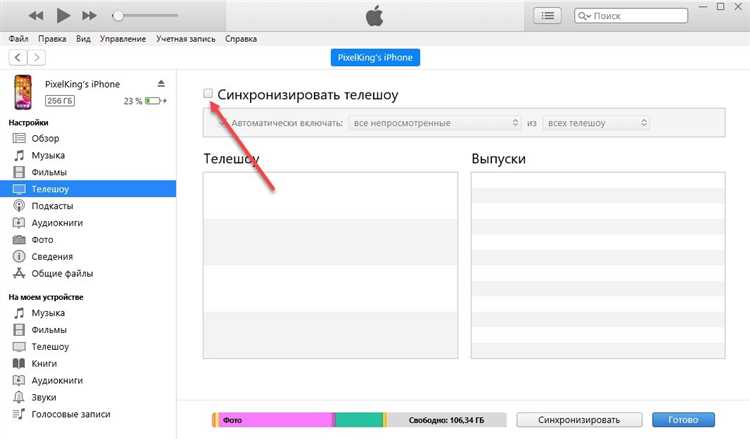Enable the Синхронизировать телешоу checkbox

pos(208,93)
